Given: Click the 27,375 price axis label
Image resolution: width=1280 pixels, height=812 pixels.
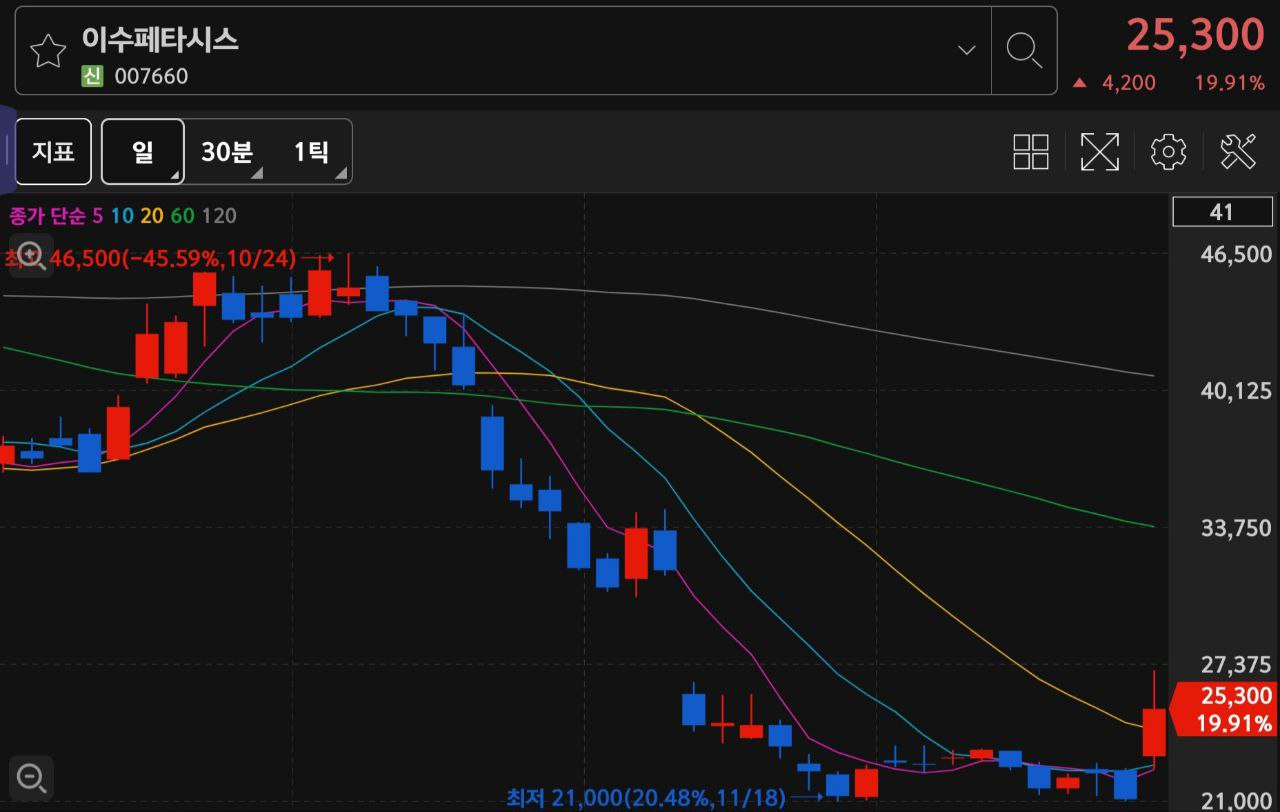Looking at the screenshot, I should pos(1236,665).
